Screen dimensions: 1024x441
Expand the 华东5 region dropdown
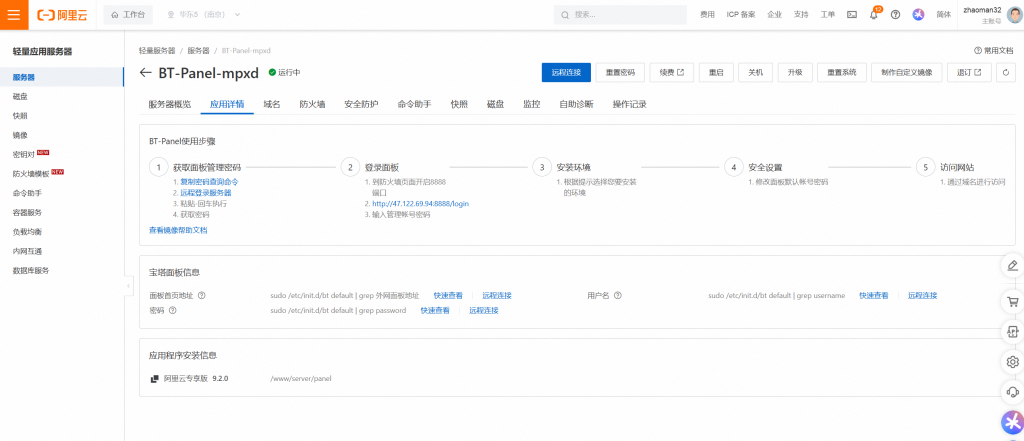(x=204, y=14)
